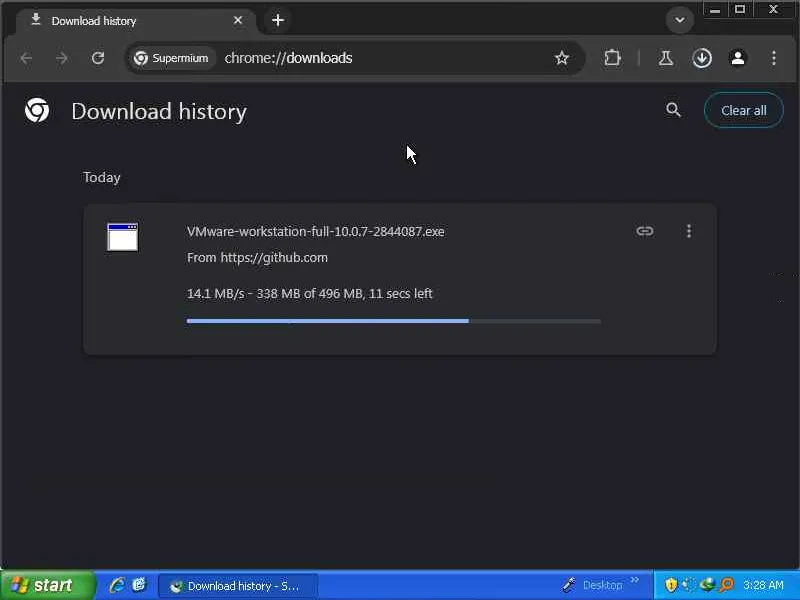800x600 pixels.
Task: Click the https://github.com source link
Action: pos(274,258)
